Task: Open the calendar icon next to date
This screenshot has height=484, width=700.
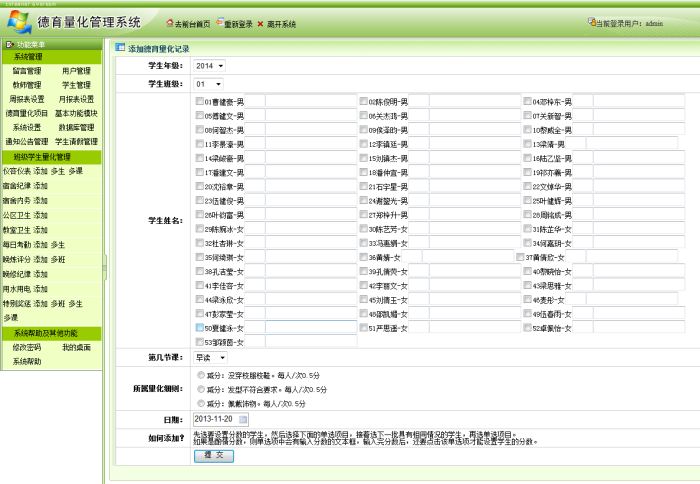Action: click(243, 419)
